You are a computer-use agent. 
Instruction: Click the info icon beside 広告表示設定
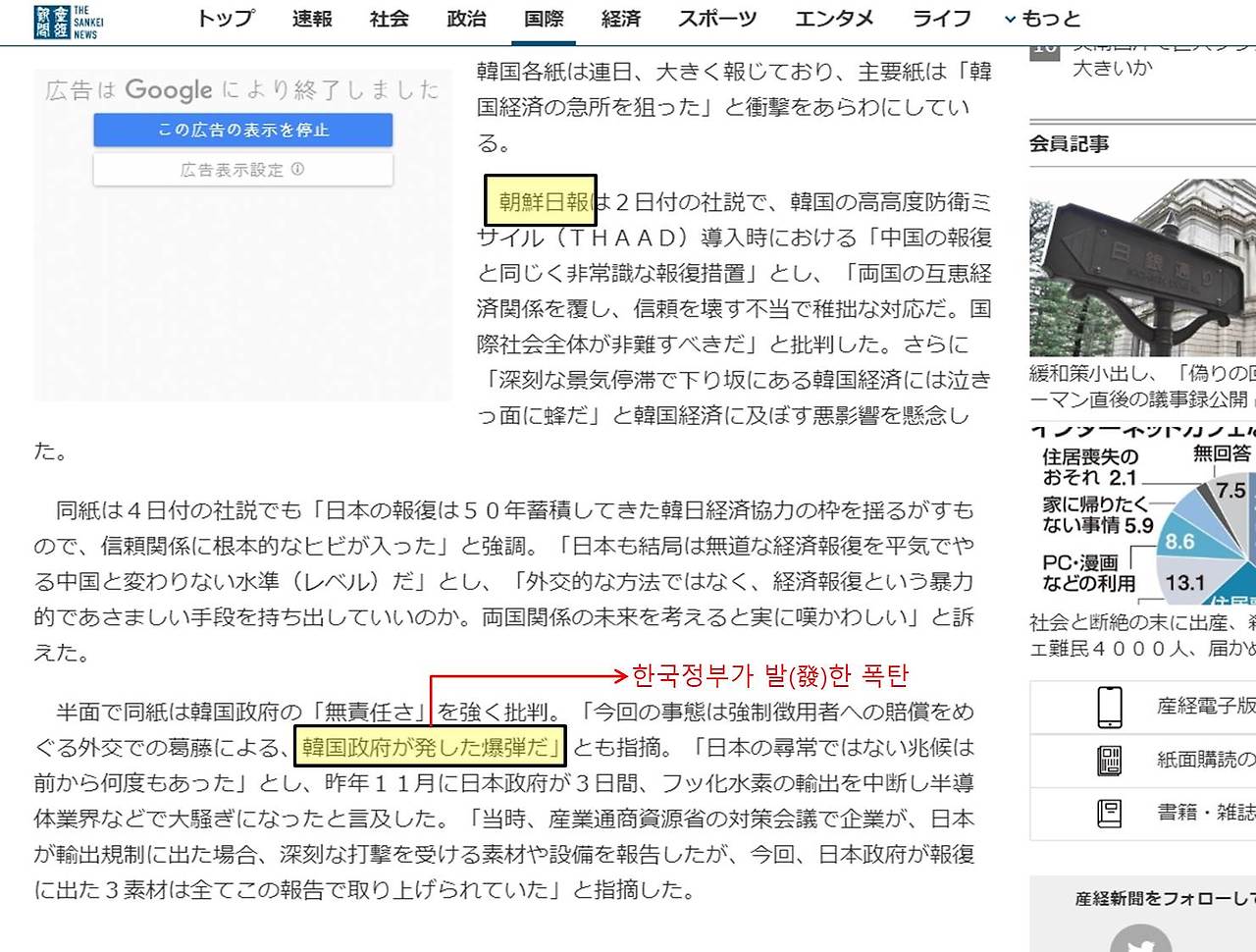pos(298,169)
